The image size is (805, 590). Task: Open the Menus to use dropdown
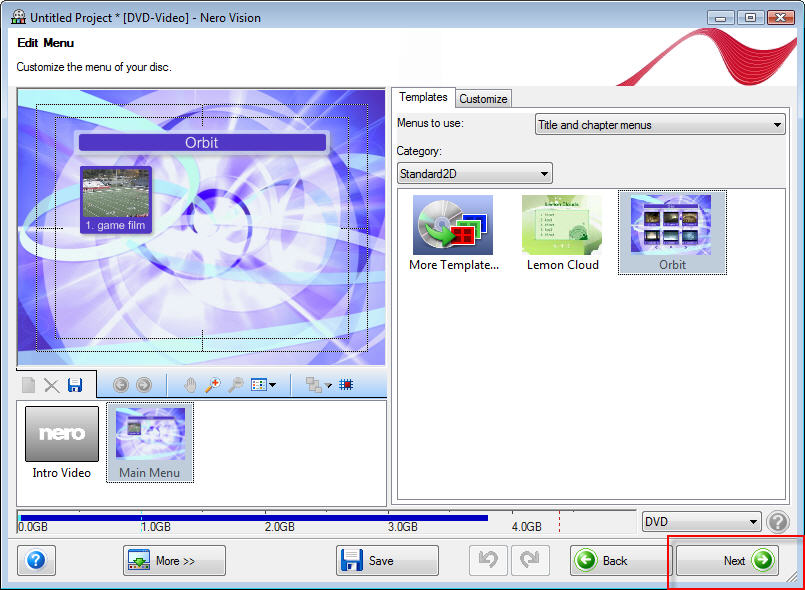pyautogui.click(x=660, y=125)
